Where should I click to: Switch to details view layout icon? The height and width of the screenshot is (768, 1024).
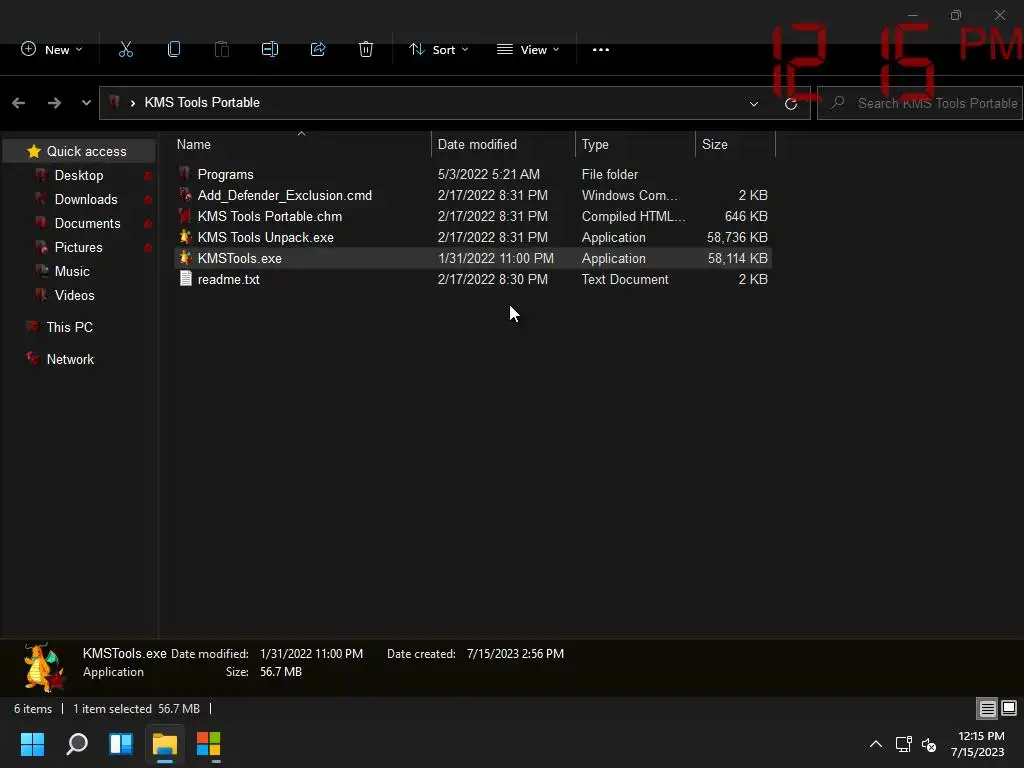pyautogui.click(x=987, y=709)
